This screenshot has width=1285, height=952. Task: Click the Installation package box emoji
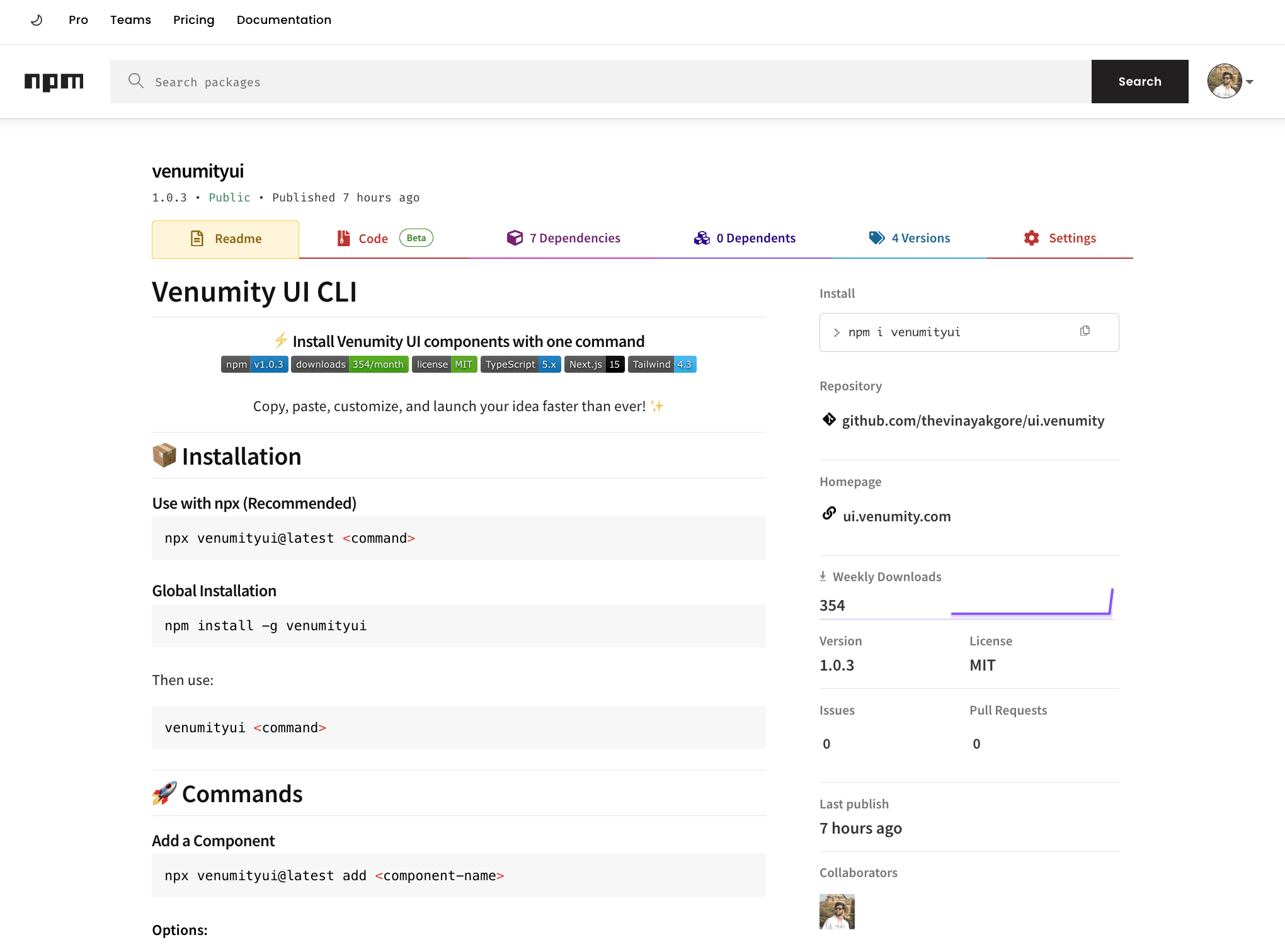click(x=164, y=455)
